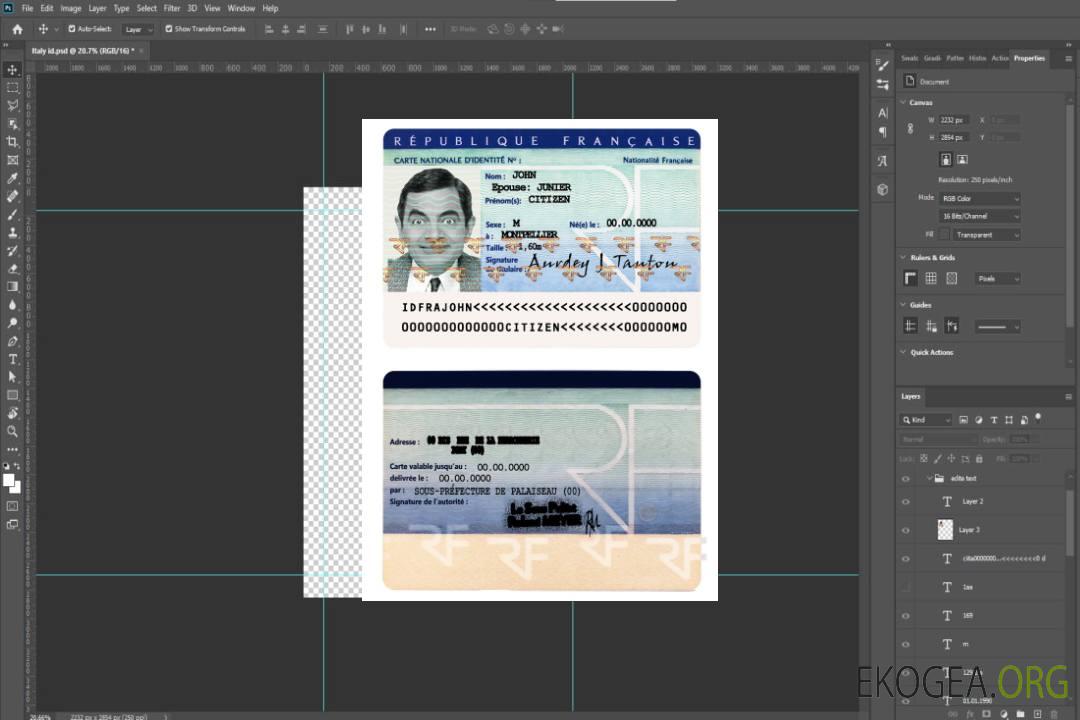Click the Home icon in options bar
Viewport: 1080px width, 720px height.
pyautogui.click(x=17, y=29)
